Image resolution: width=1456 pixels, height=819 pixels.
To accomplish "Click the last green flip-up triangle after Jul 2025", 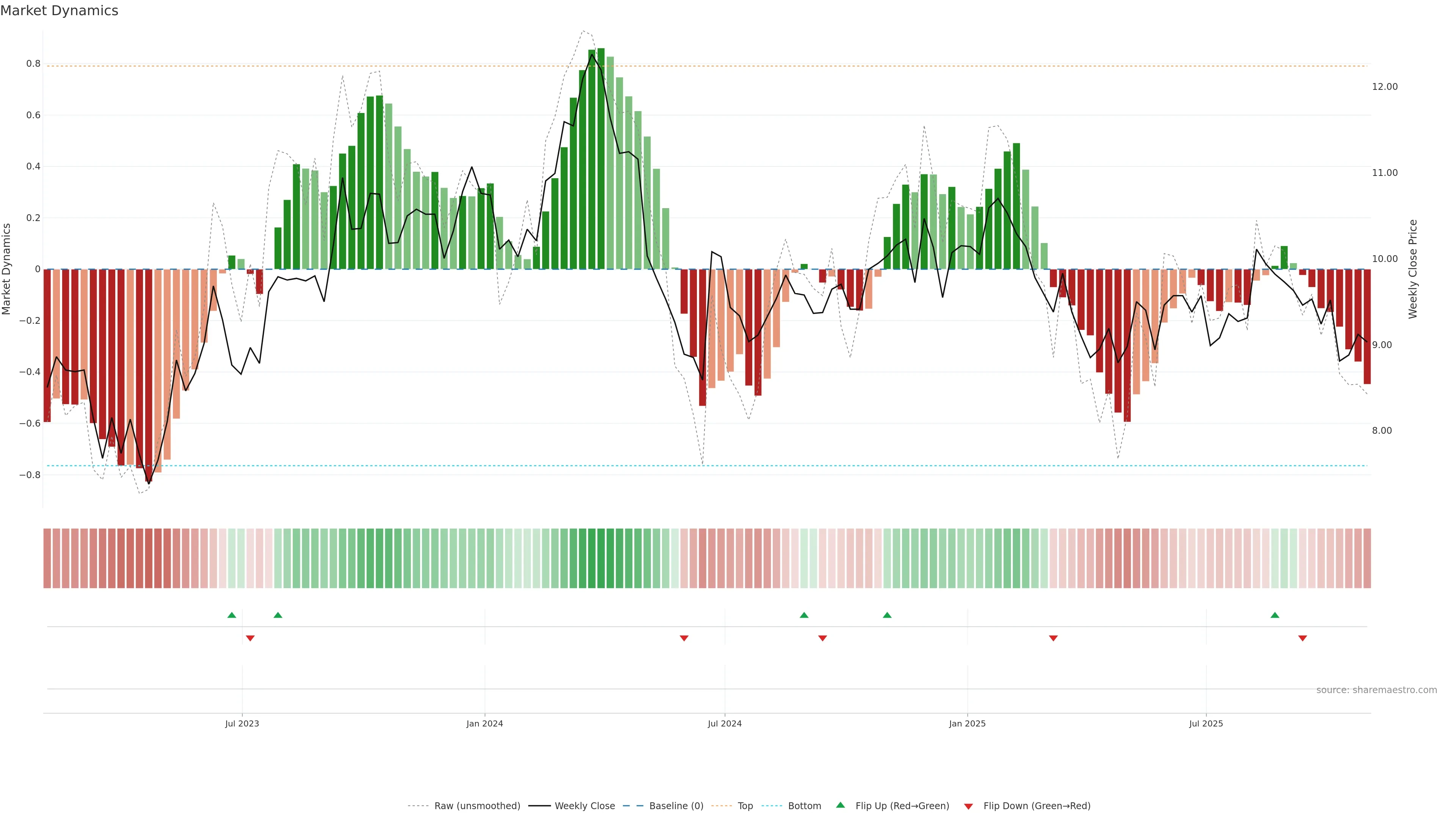I will (x=1274, y=615).
